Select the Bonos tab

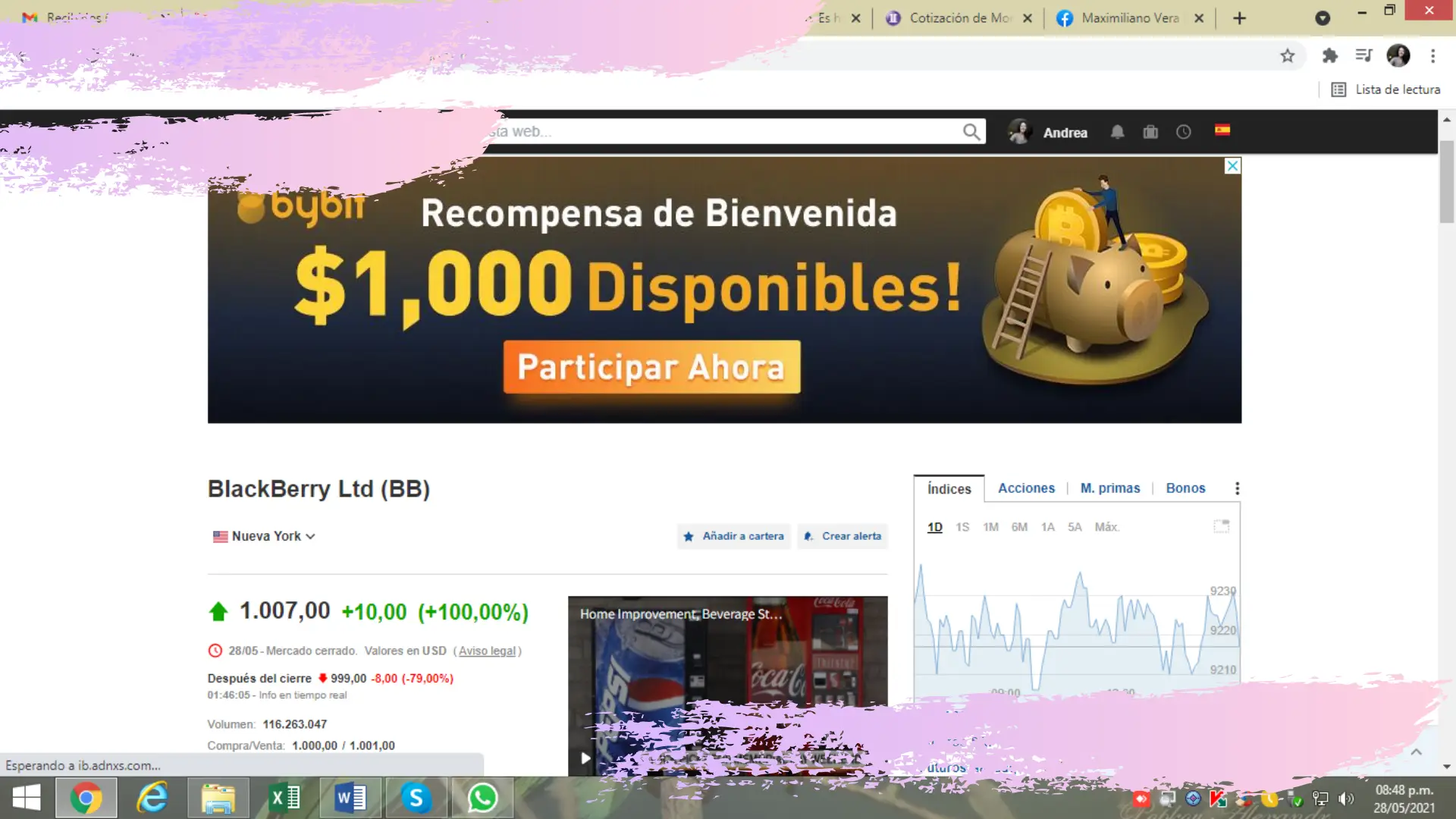click(x=1185, y=488)
